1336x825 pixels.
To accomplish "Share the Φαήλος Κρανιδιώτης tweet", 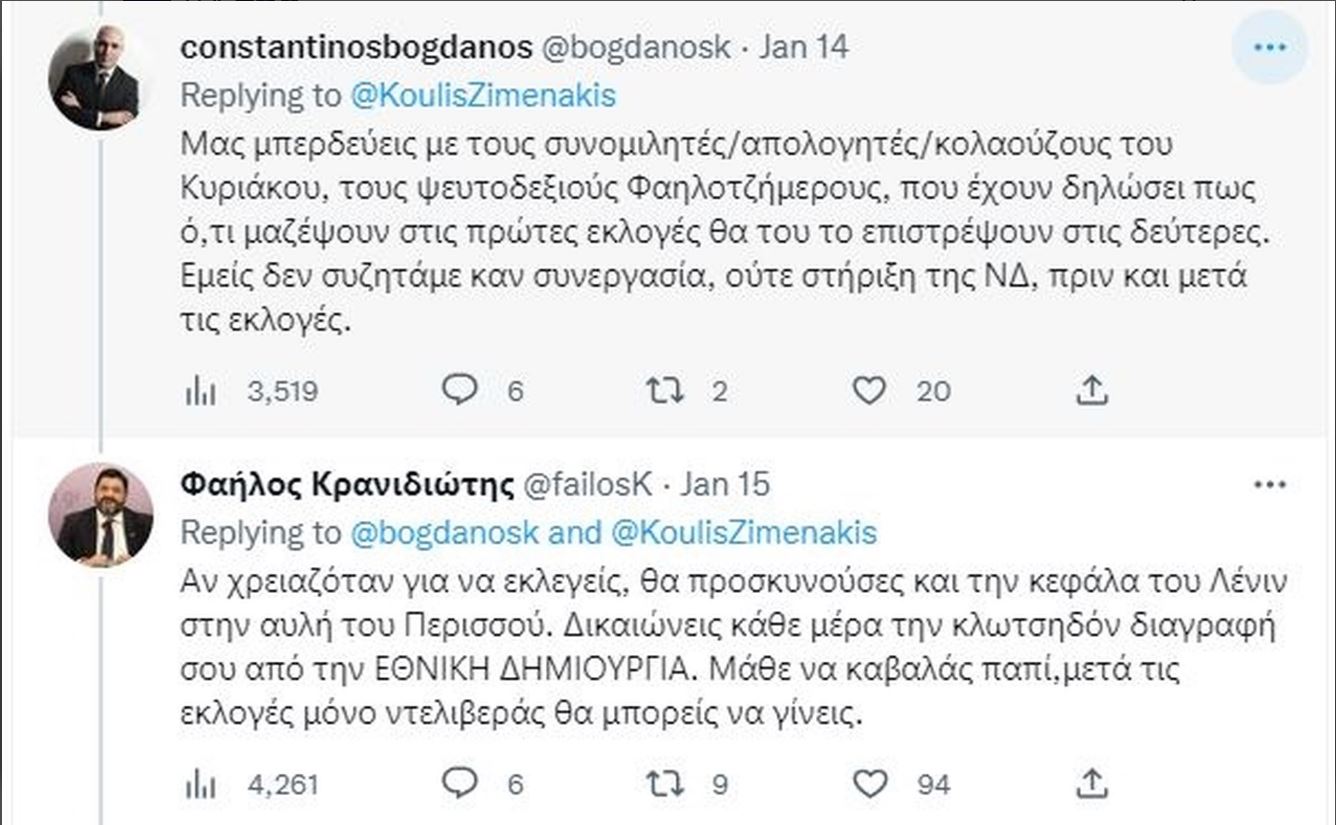I will point(1092,784).
